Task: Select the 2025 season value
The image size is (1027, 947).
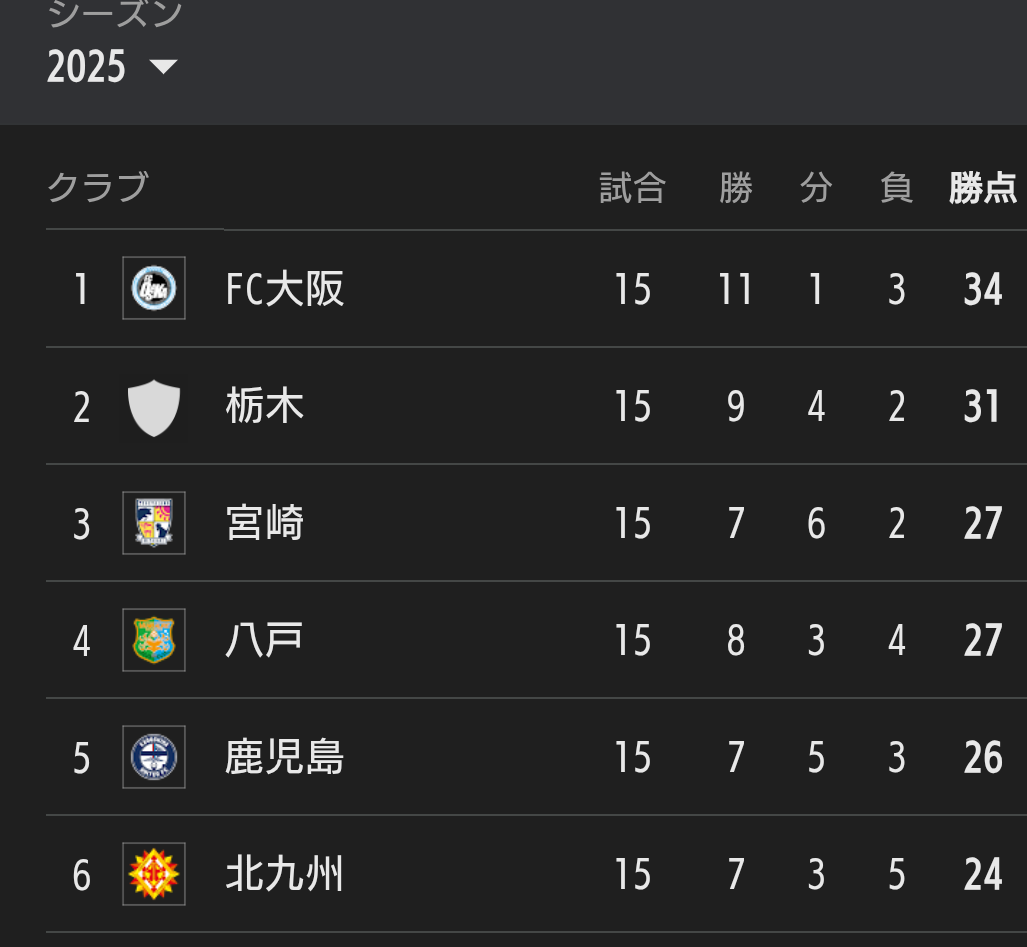Action: [86, 66]
